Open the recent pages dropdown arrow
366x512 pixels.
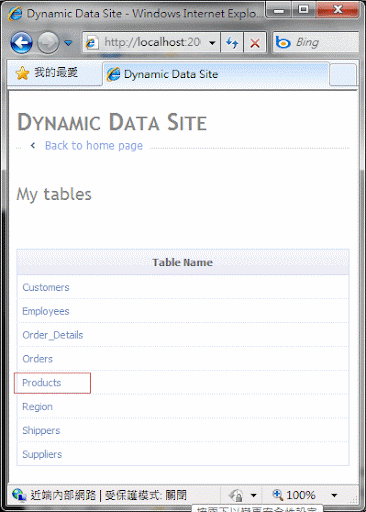tap(68, 43)
